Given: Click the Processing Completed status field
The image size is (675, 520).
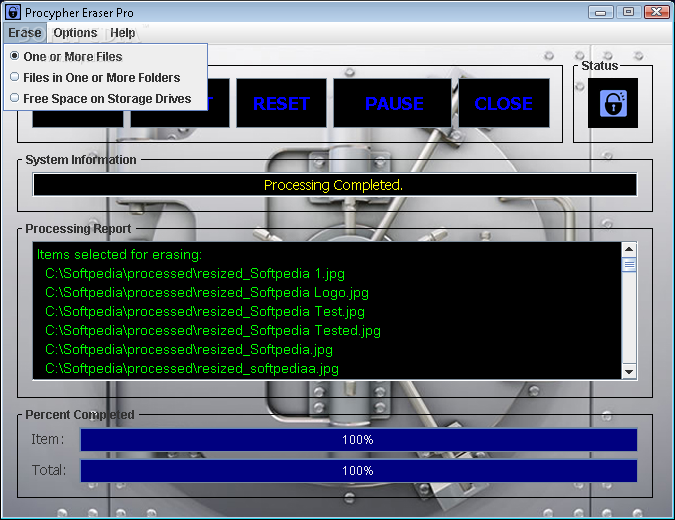Looking at the screenshot, I should tap(335, 185).
